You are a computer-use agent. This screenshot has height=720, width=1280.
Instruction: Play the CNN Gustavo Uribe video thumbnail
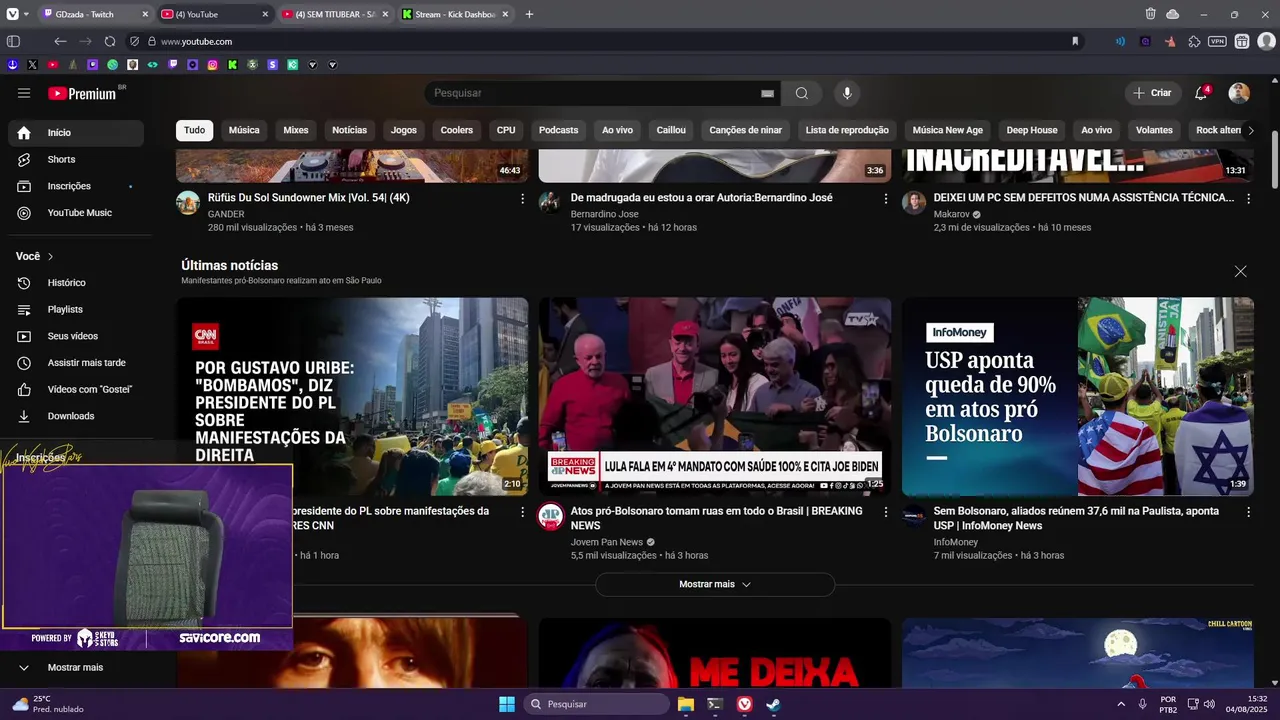(352, 396)
